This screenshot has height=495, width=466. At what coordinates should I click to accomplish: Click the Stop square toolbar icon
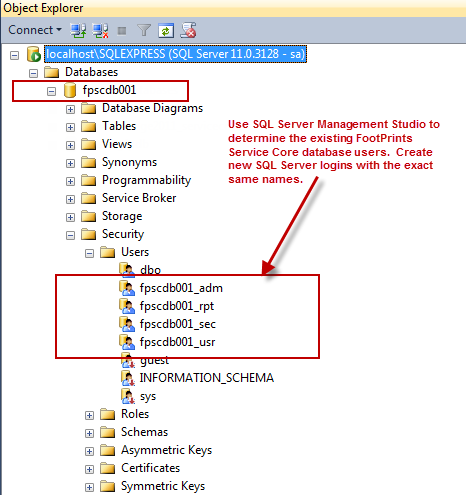[x=122, y=31]
